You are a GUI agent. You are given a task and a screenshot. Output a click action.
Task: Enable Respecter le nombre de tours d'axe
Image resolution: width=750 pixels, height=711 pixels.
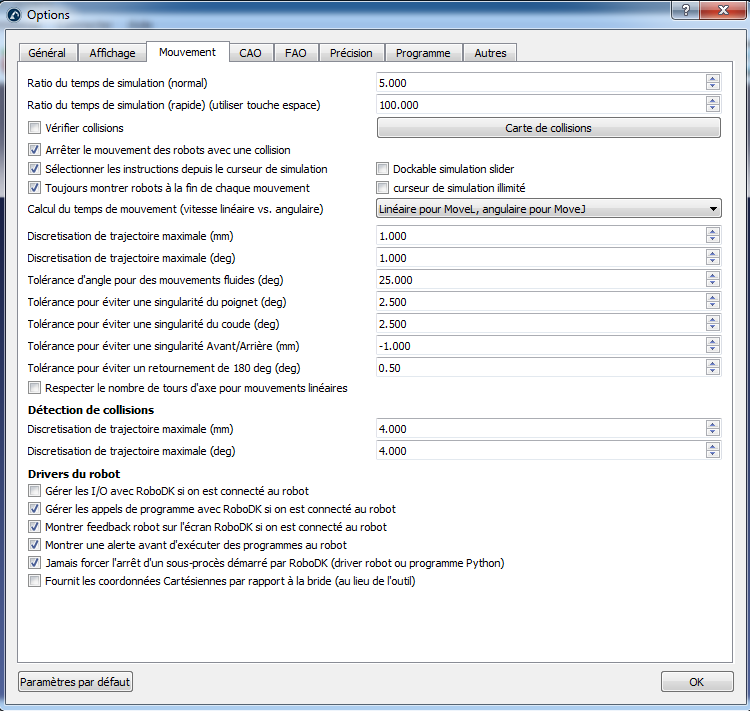pos(34,388)
